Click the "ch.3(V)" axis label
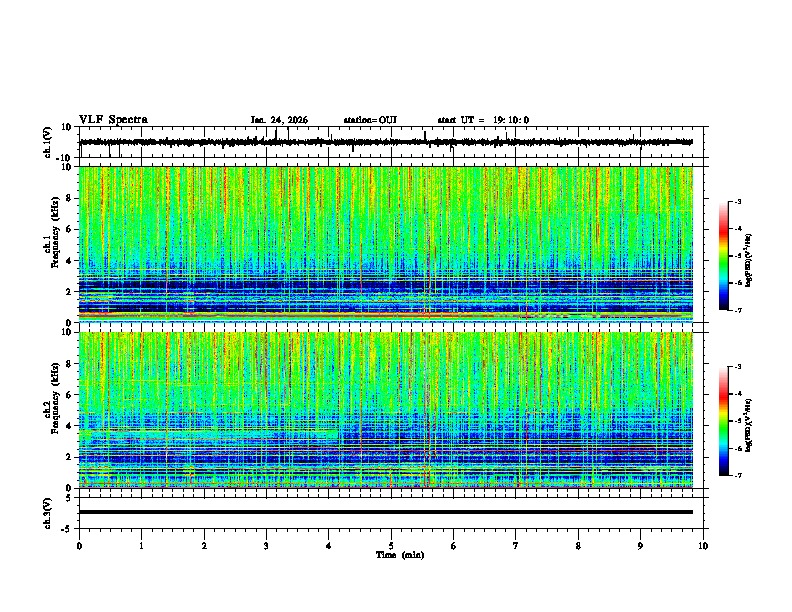 (48, 513)
